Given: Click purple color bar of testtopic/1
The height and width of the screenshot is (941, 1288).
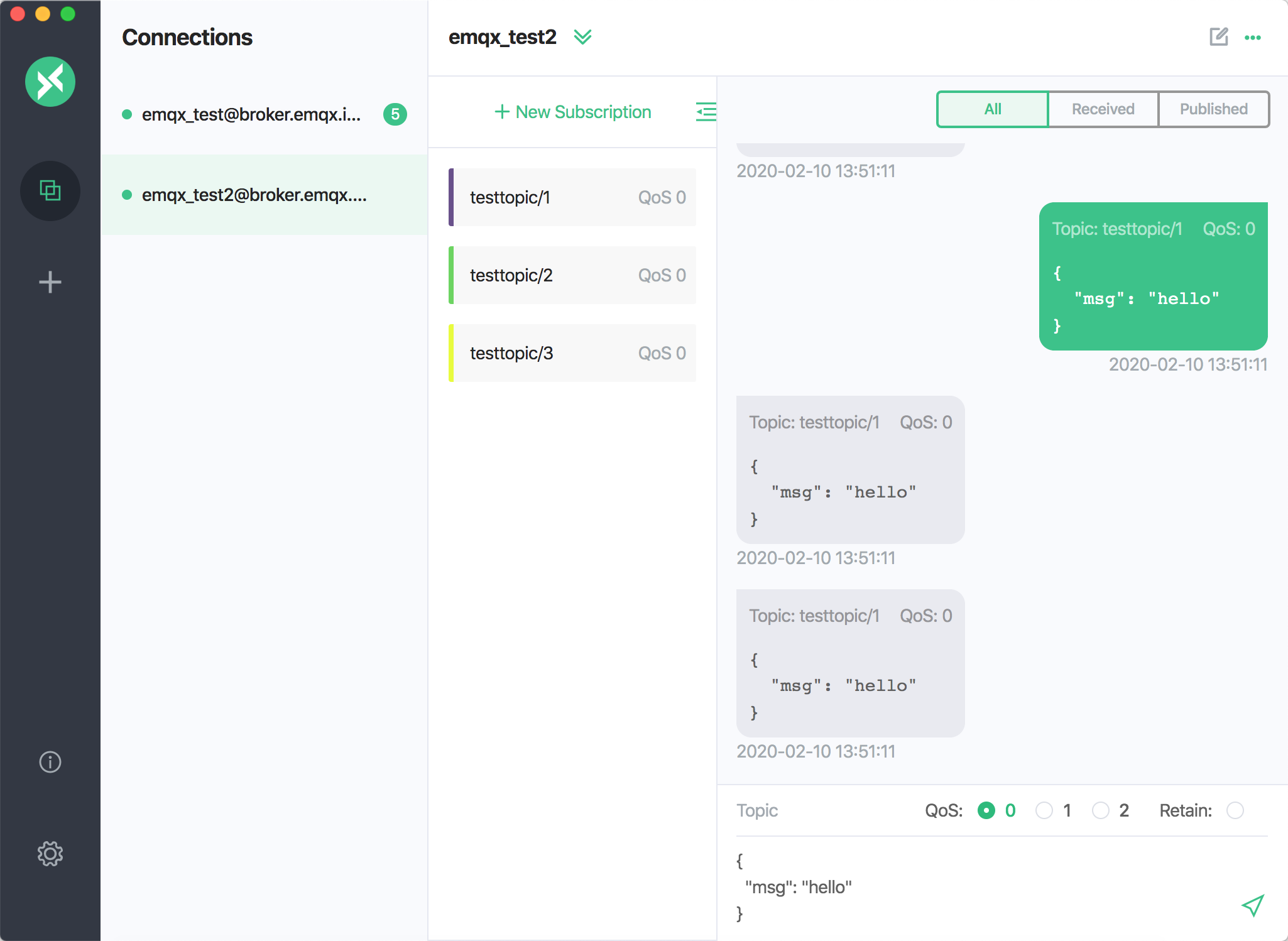Looking at the screenshot, I should point(451,197).
